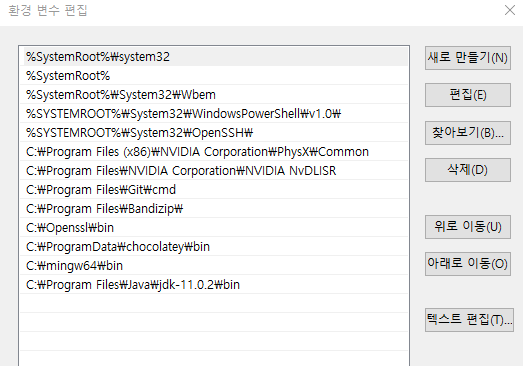Select the Git\cmd path entry
Screen dimensions: 523x366
[x=214, y=190]
